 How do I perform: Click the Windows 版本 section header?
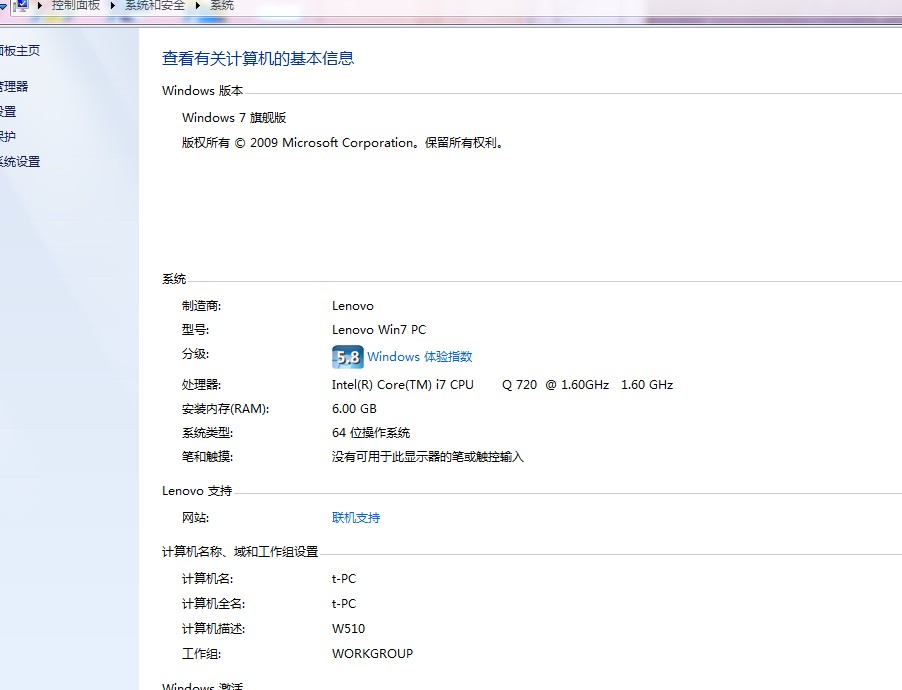(x=202, y=91)
